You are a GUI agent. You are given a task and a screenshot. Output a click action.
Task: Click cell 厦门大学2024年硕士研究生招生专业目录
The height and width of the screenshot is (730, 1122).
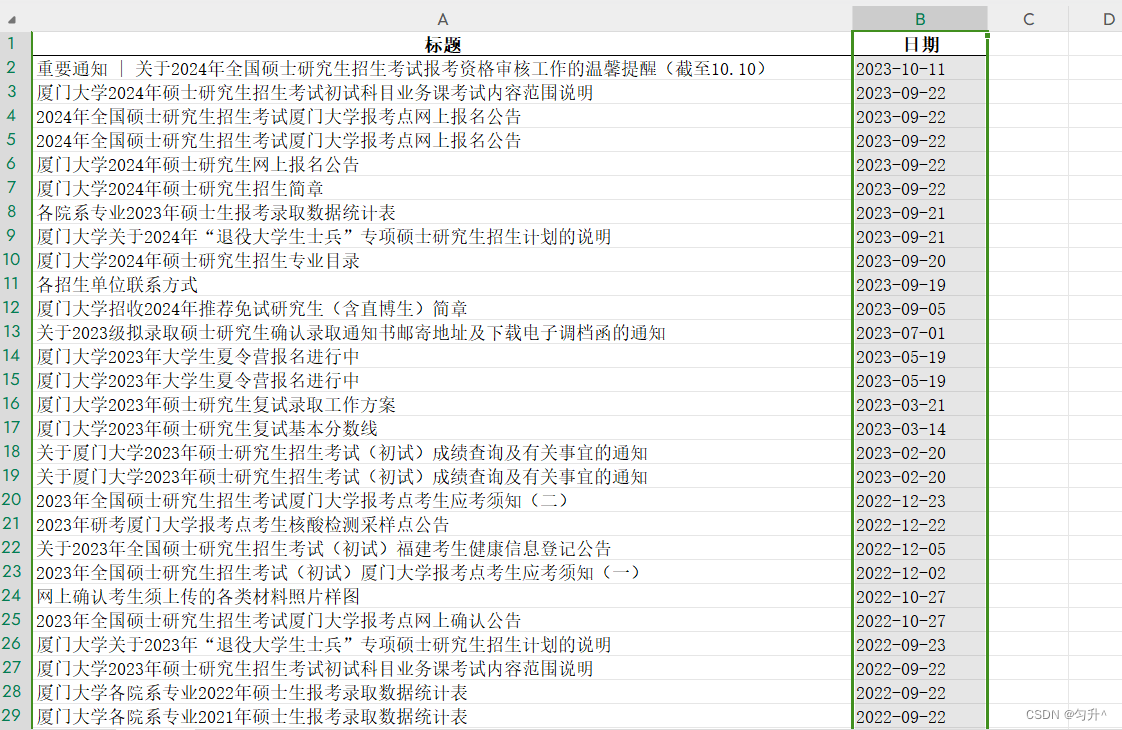coord(442,261)
